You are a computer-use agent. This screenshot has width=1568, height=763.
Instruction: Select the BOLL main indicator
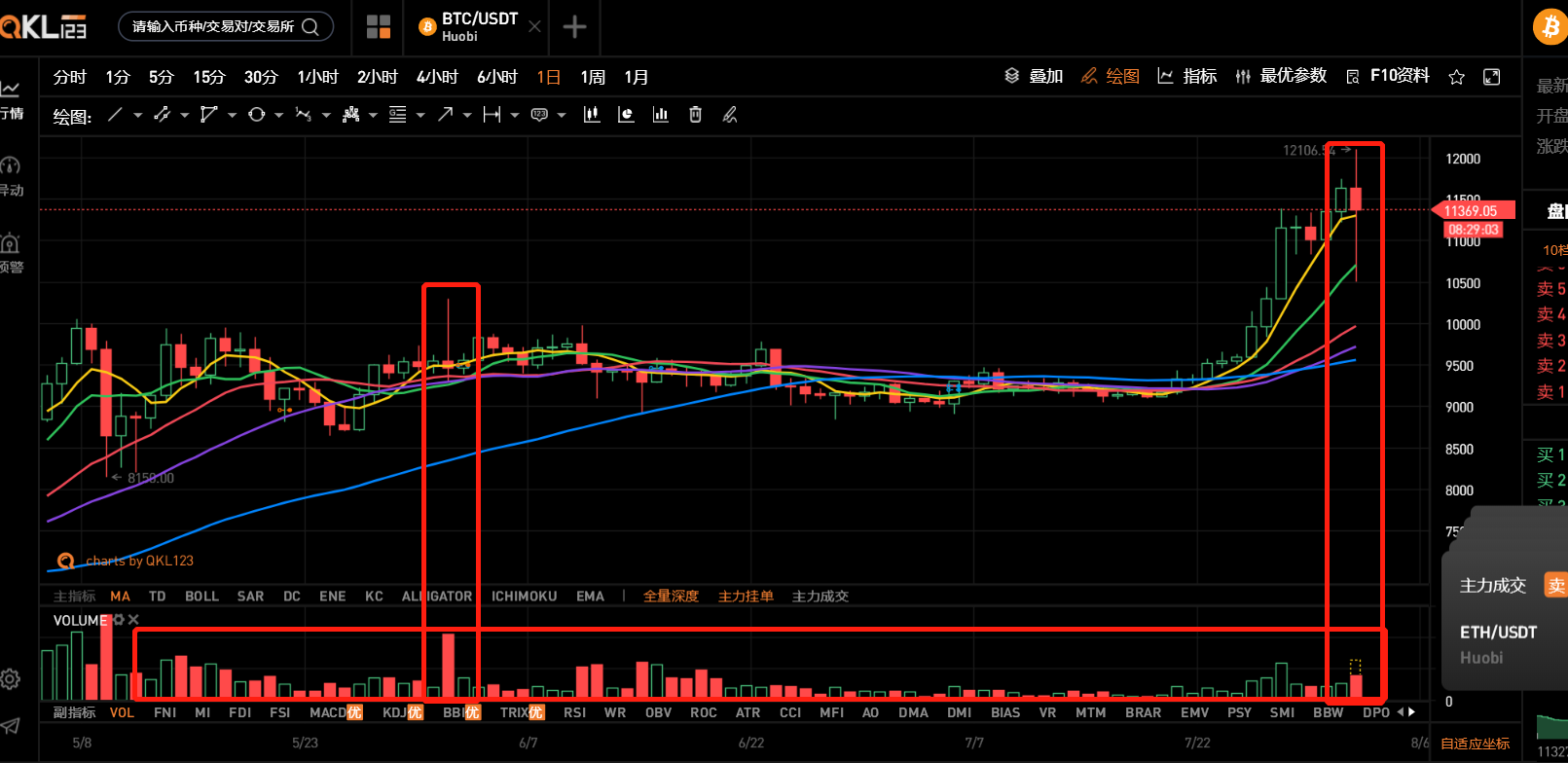[201, 596]
